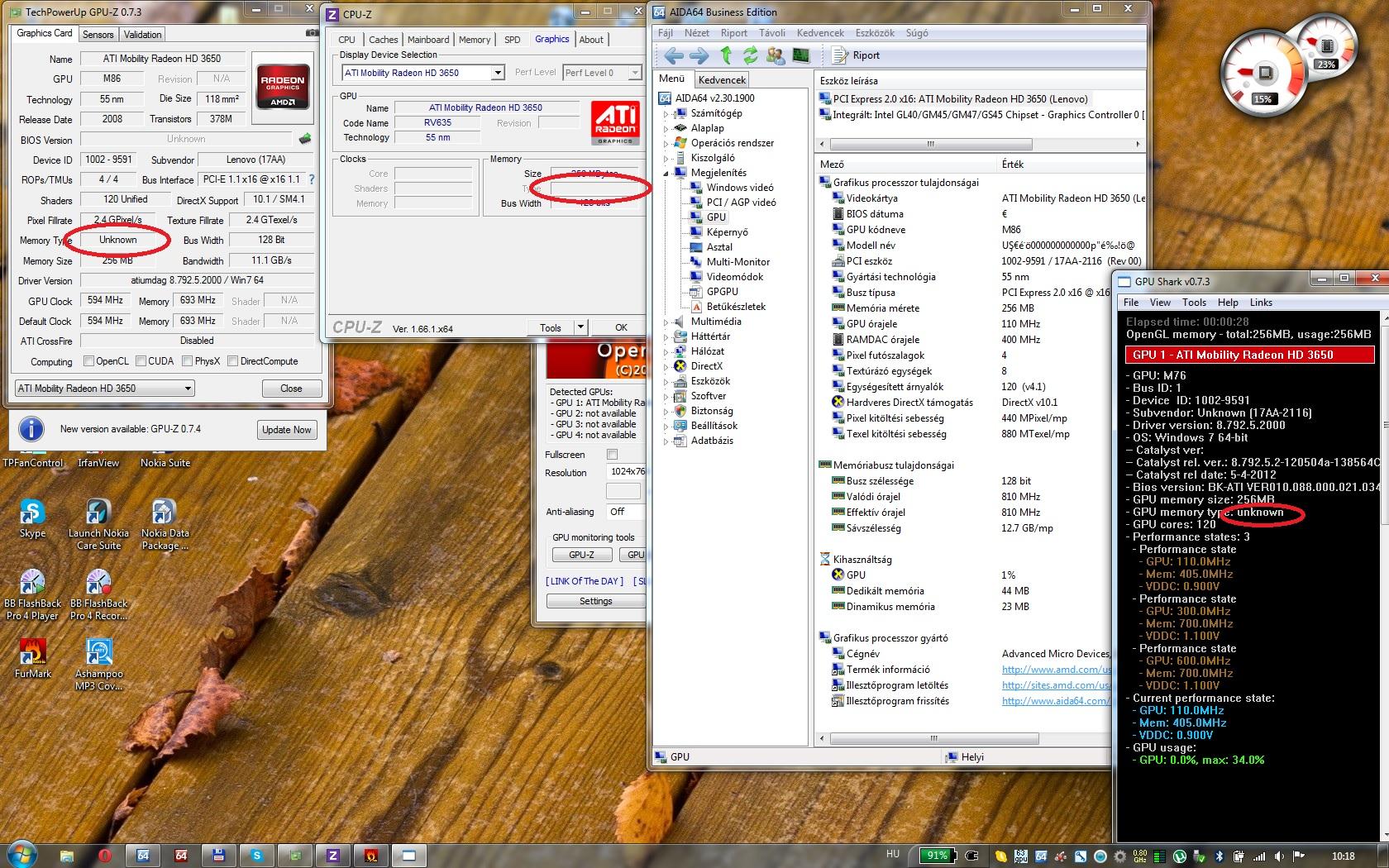1389x868 pixels.
Task: Open FurMark Anti-aliasing Off dropdown
Action: [624, 512]
